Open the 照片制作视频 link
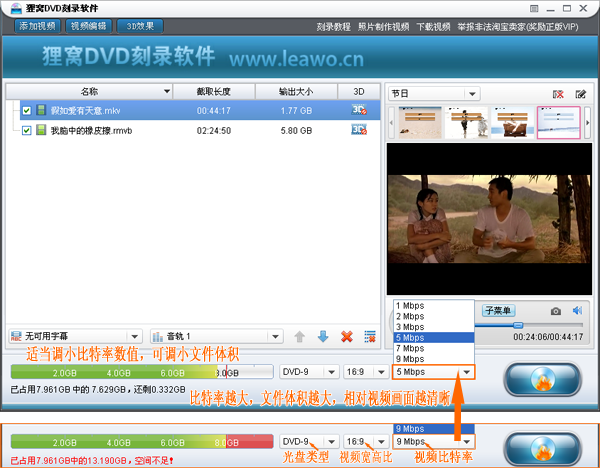 coord(383,27)
